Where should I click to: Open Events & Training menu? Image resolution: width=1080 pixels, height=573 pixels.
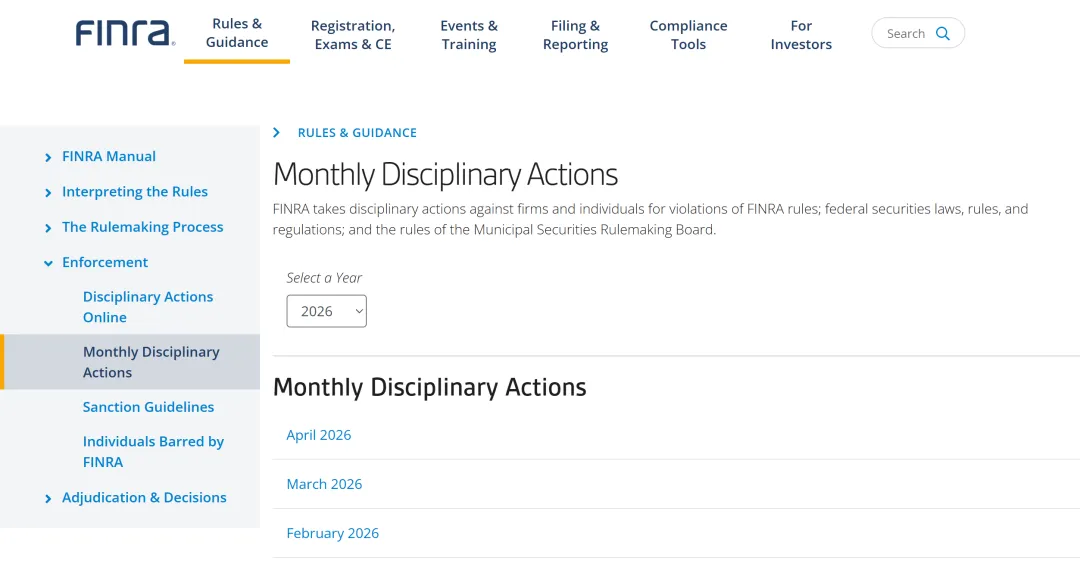pos(469,35)
